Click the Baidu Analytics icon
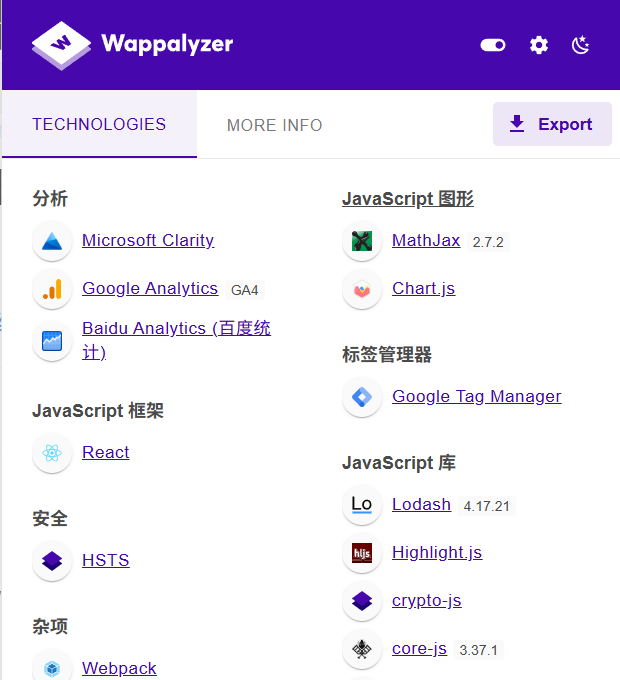Screen dimensions: 620x680 (x=52, y=341)
